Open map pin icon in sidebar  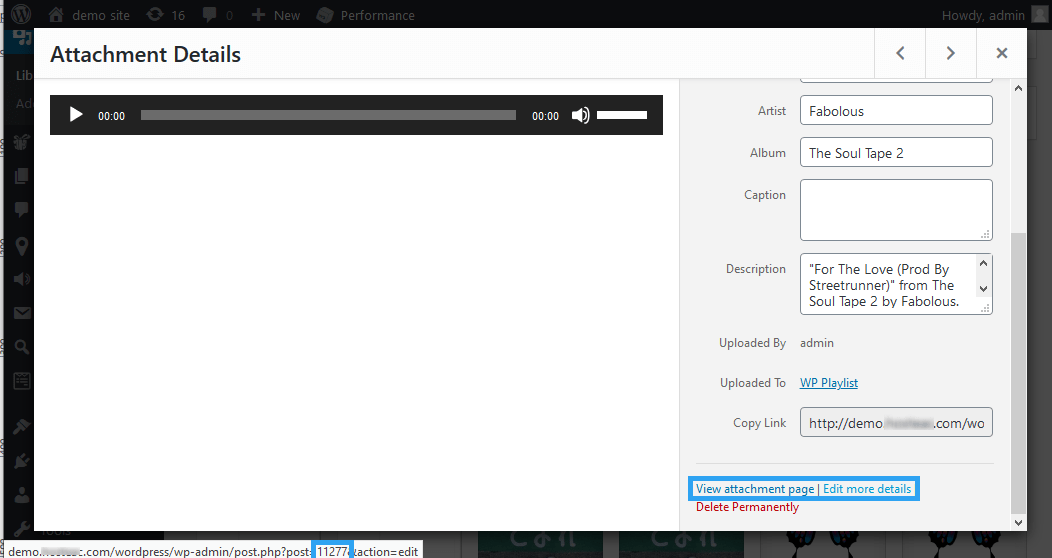coord(21,246)
